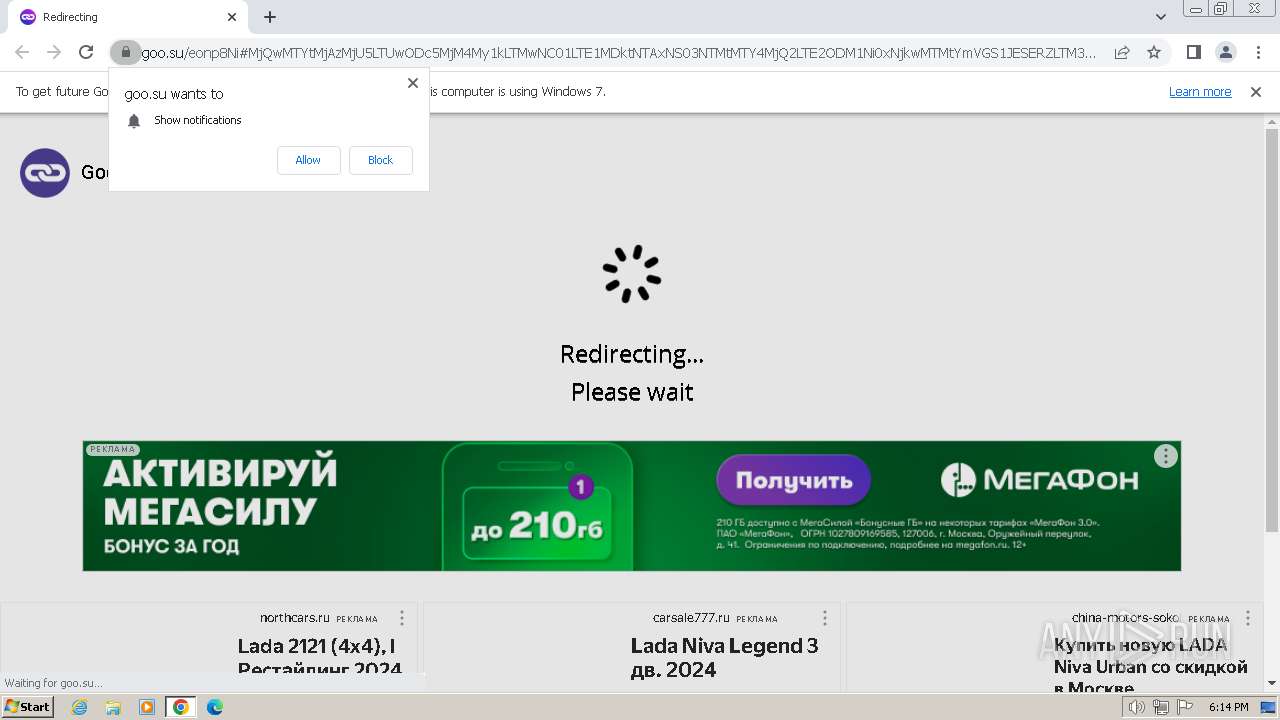The width and height of the screenshot is (1280, 720).
Task: Open Action Center flag icon
Action: point(1184,707)
